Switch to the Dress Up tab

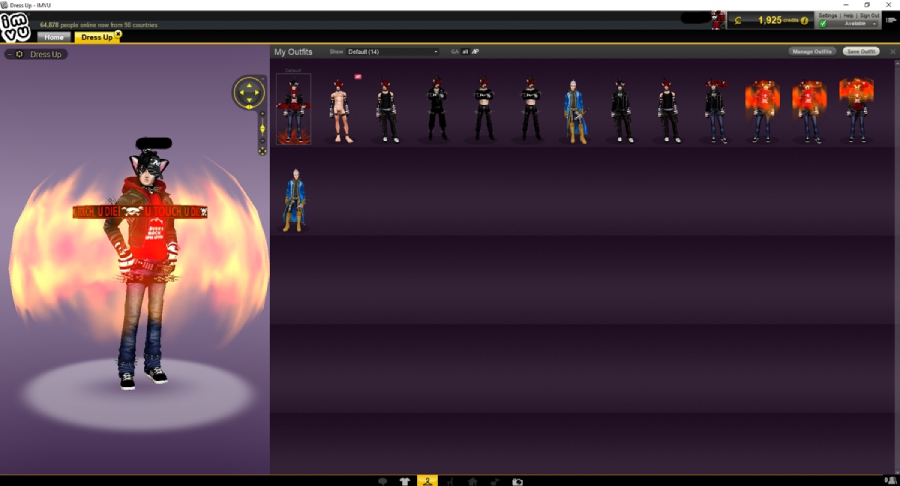[97, 37]
